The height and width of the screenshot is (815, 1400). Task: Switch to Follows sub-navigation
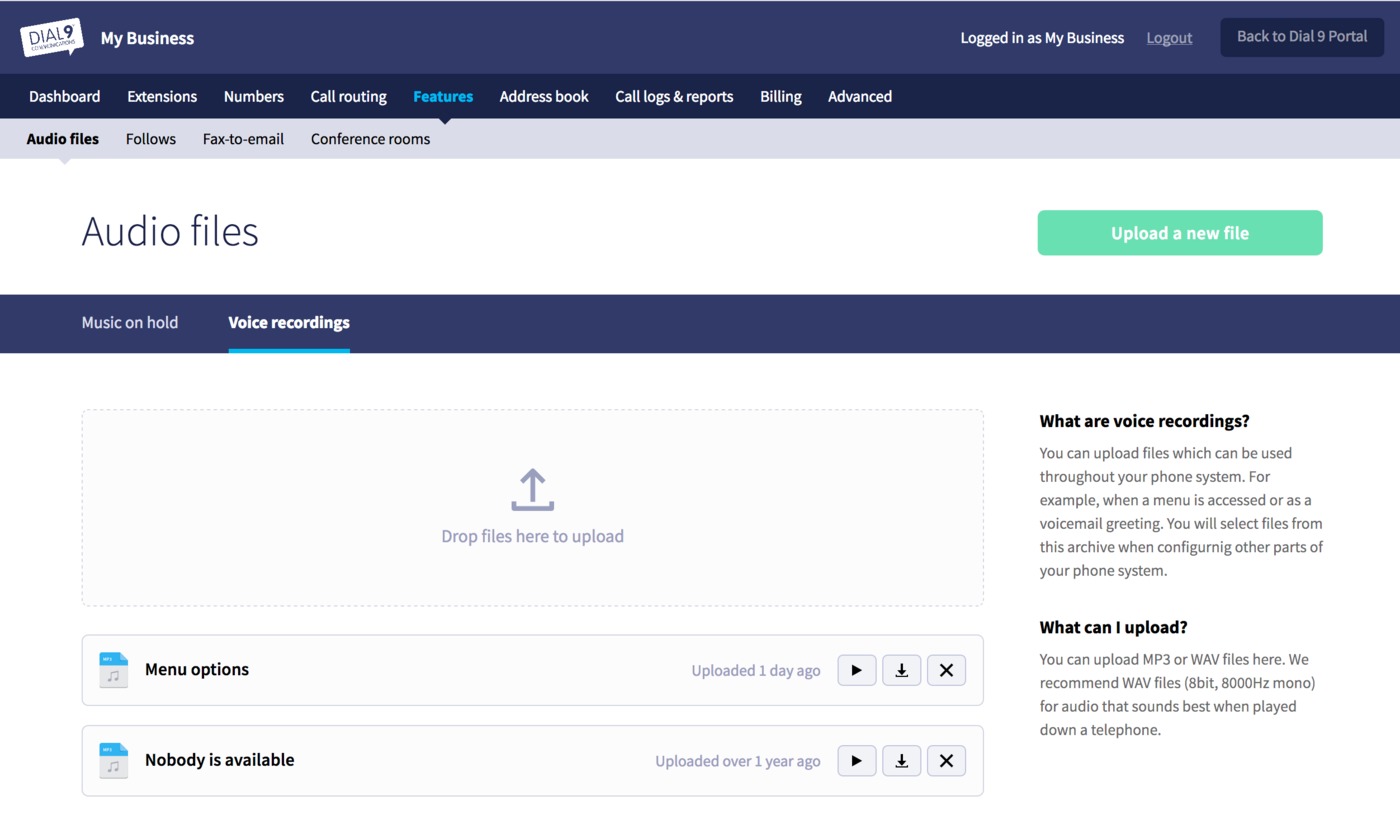(x=151, y=139)
